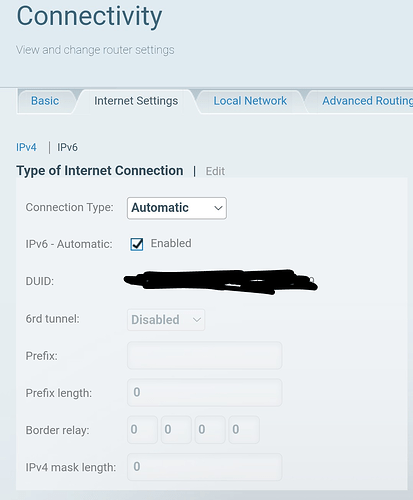
Task: Click into the Prefix input field
Action: pos(205,356)
